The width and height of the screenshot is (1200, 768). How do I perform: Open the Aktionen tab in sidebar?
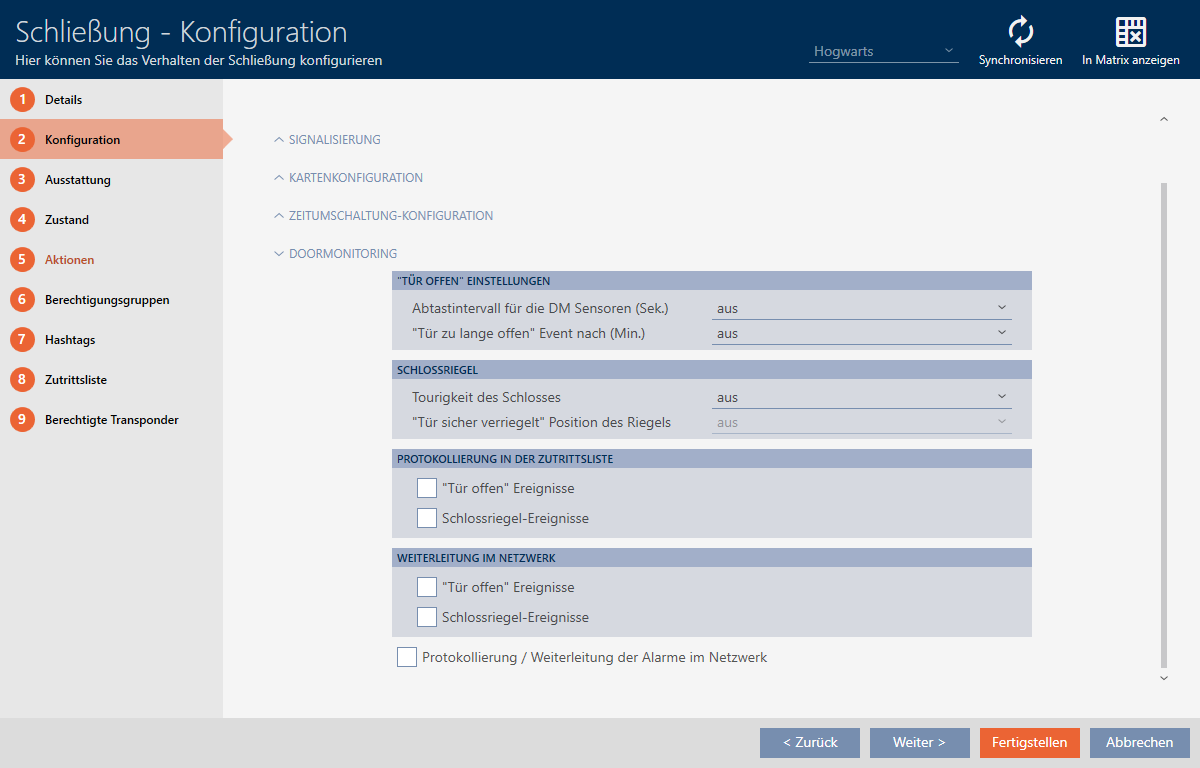(70, 260)
